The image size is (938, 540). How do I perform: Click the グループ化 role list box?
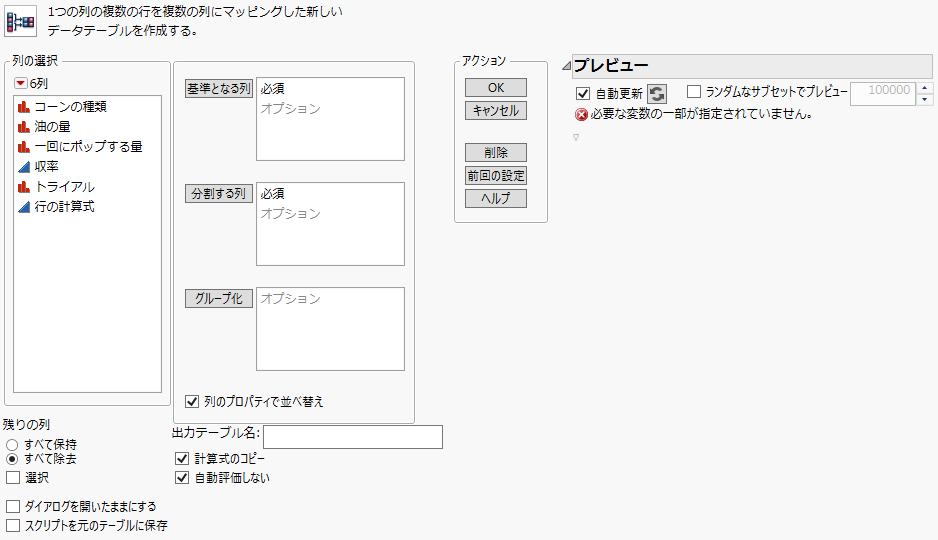coord(330,329)
